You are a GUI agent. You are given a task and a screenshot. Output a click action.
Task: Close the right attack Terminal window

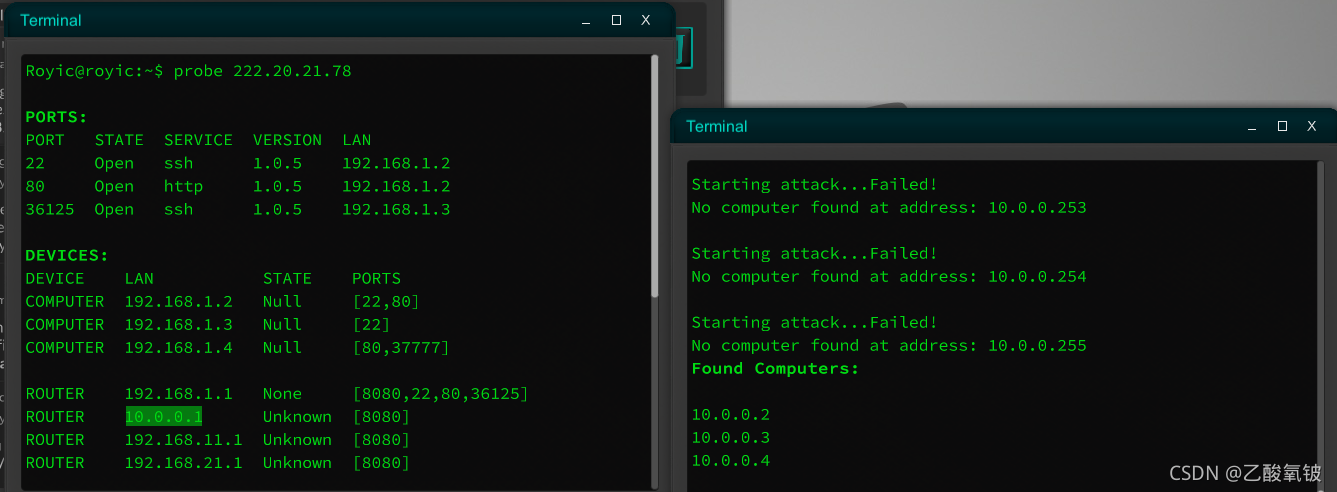(1312, 127)
